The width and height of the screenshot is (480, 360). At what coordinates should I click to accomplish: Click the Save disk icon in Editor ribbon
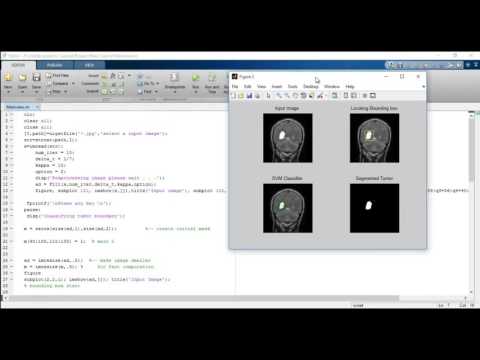tap(36, 77)
